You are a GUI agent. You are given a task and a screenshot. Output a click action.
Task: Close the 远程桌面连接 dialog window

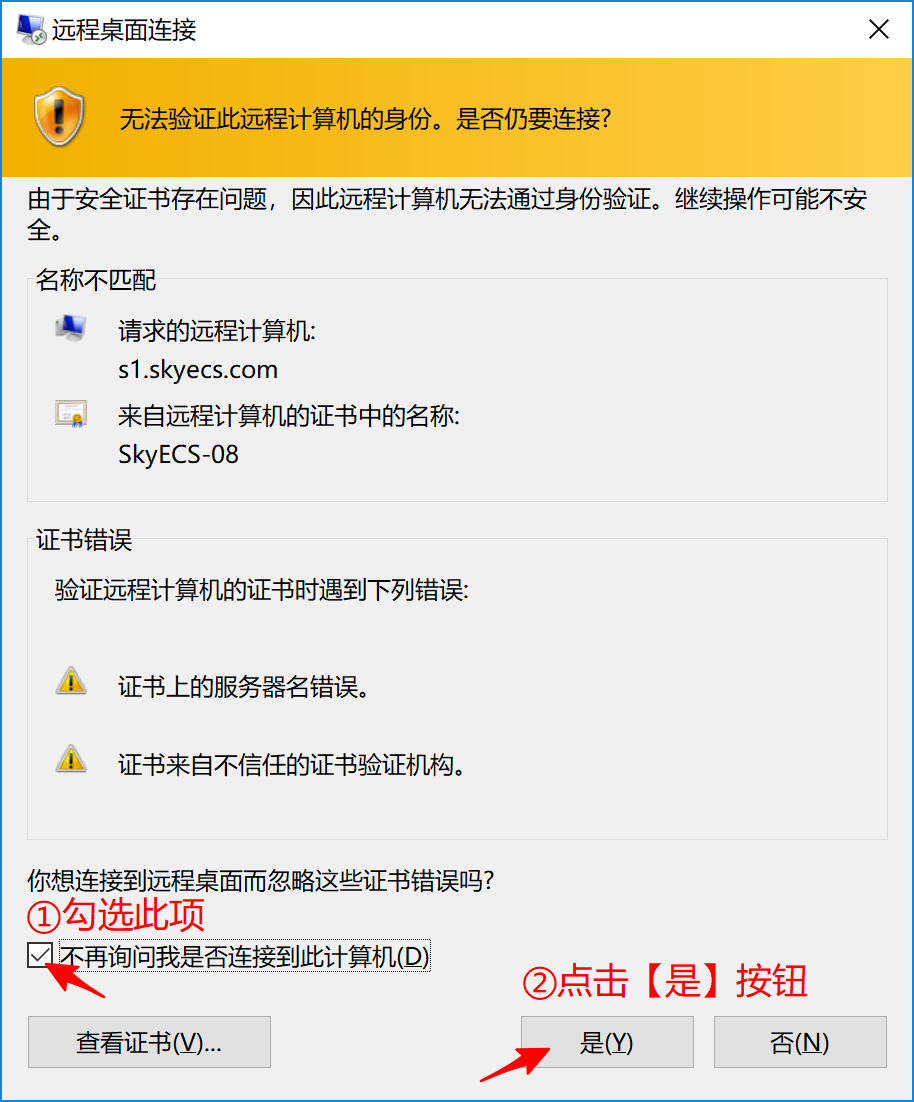click(879, 30)
